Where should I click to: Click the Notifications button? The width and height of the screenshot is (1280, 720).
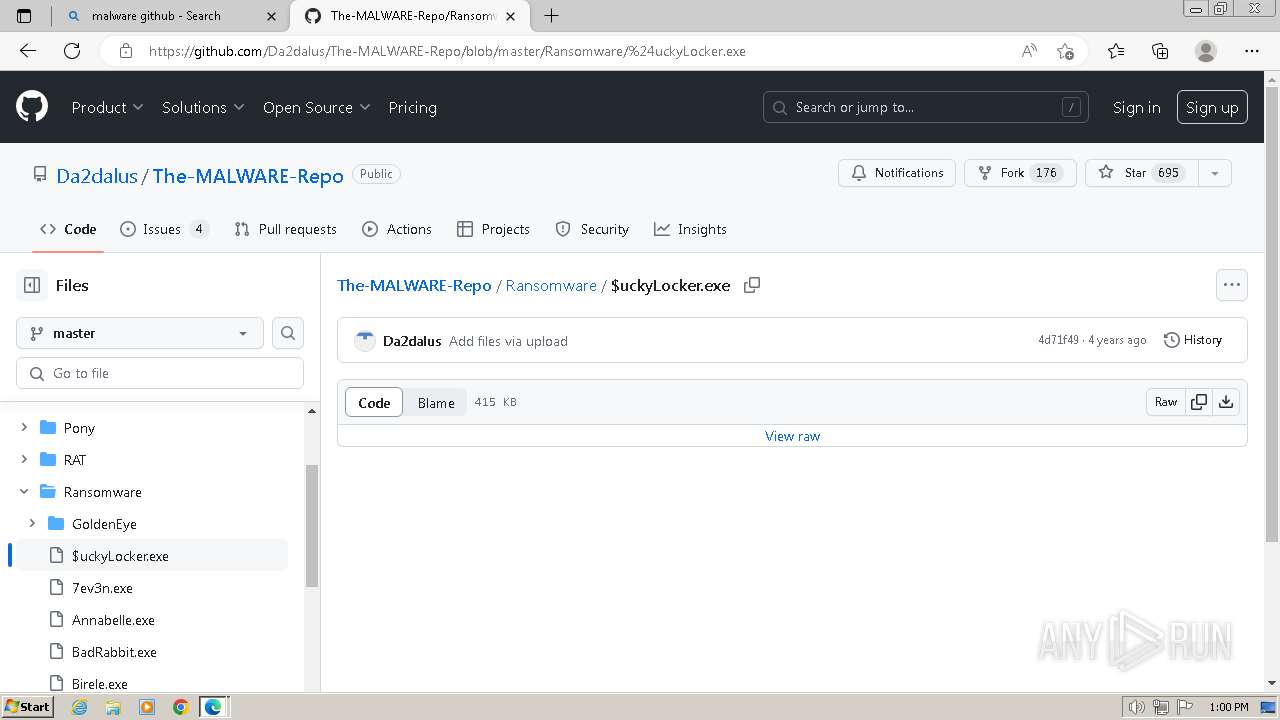[x=897, y=173]
